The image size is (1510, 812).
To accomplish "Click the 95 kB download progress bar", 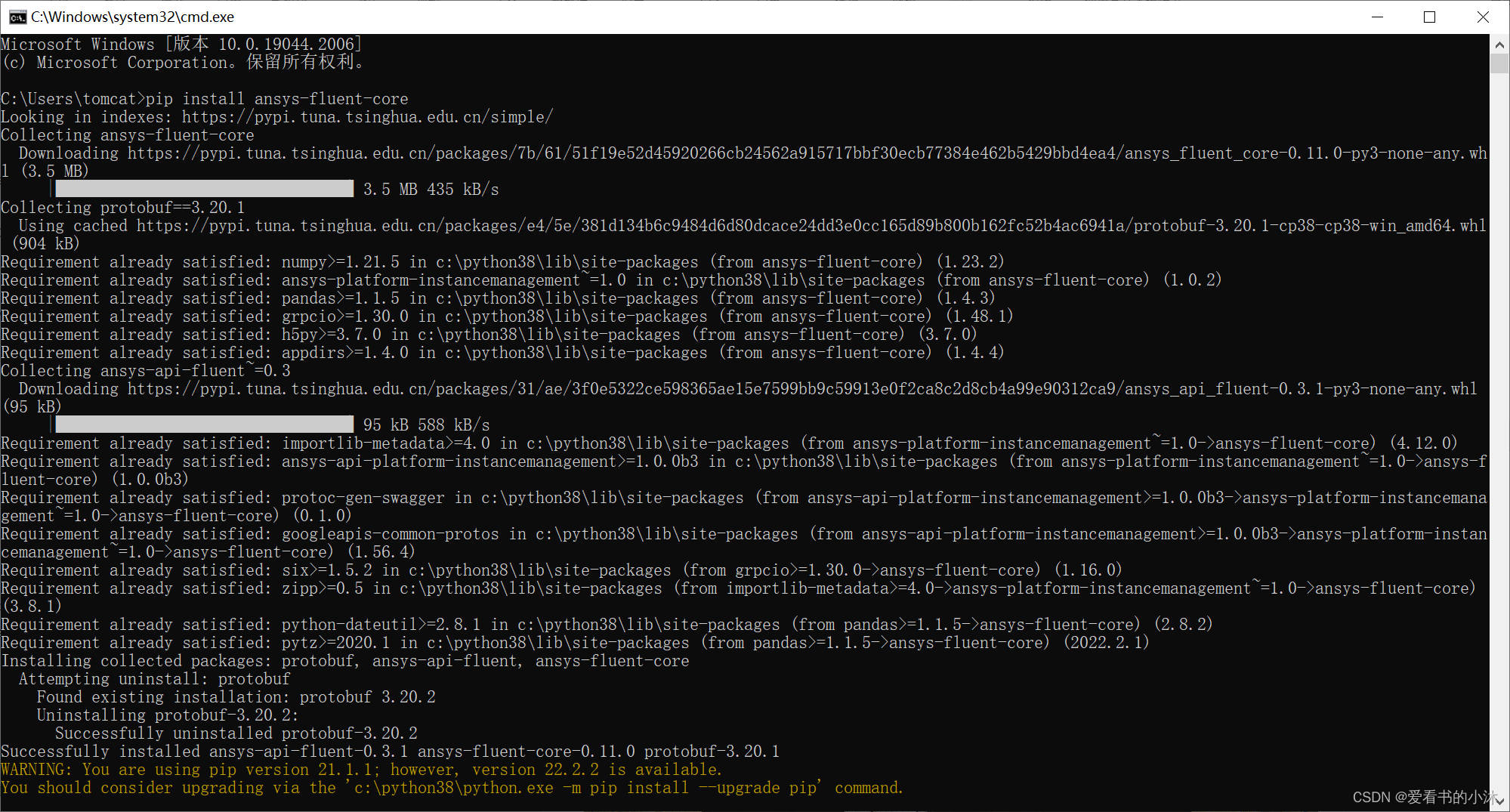I will [204, 424].
